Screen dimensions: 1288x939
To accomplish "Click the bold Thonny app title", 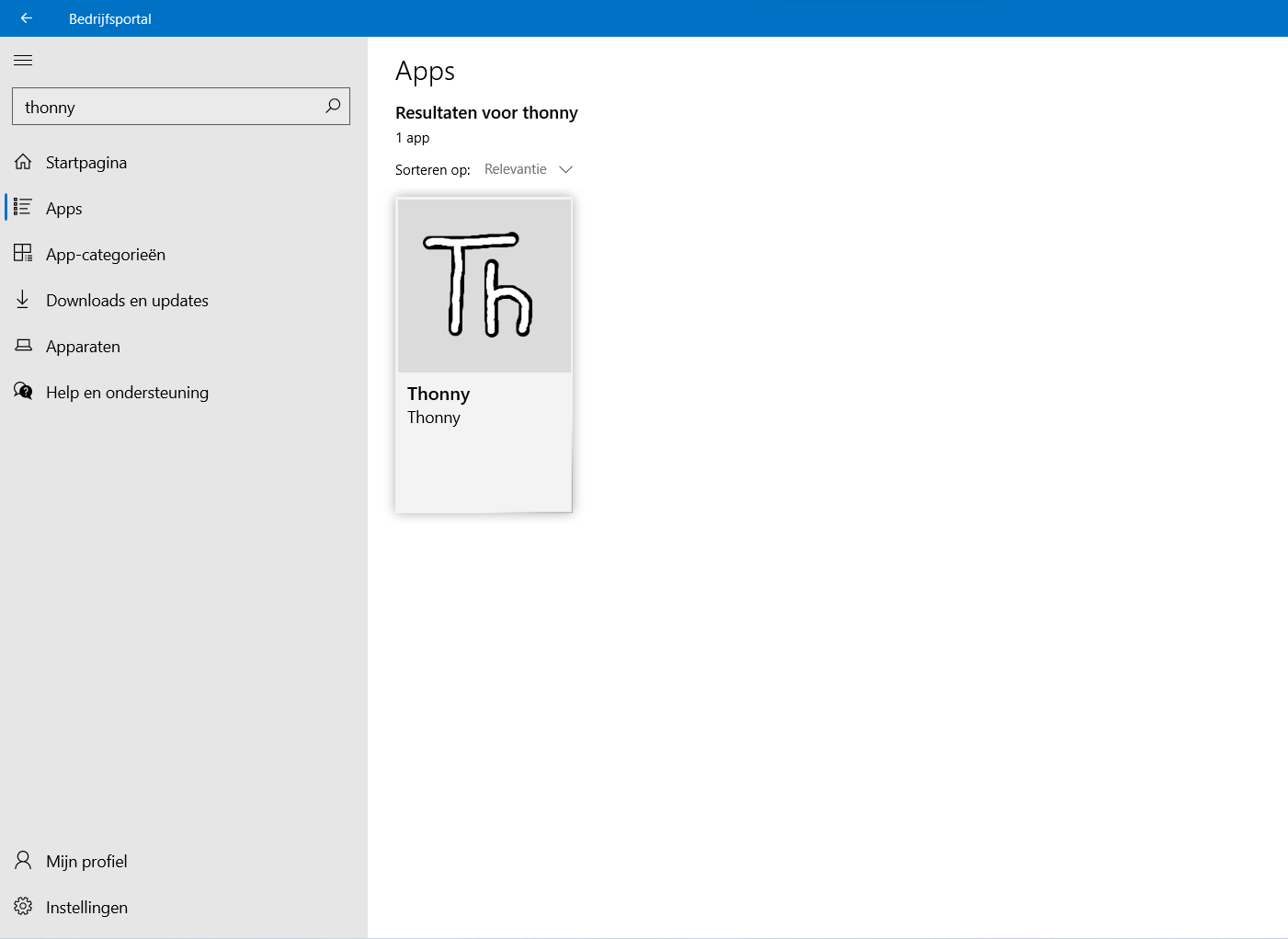I will [x=439, y=394].
